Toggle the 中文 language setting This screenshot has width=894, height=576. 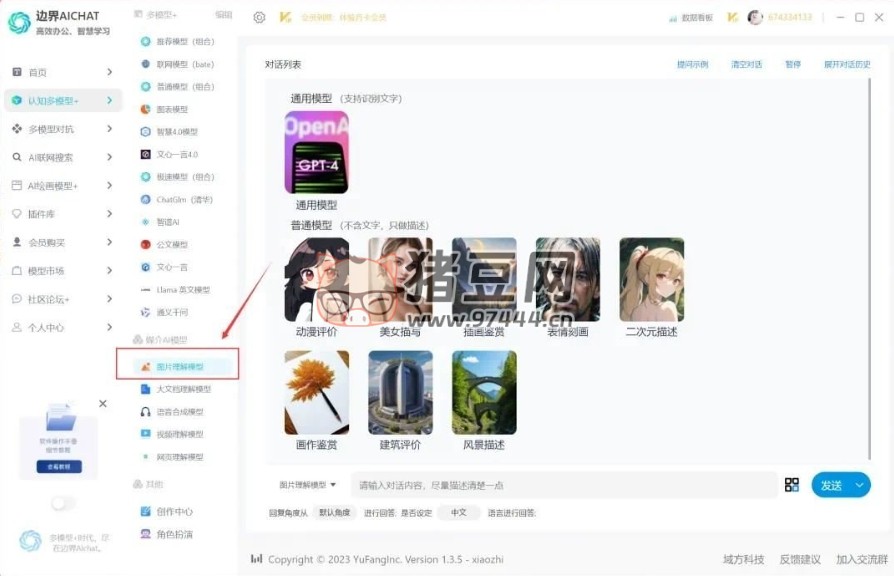pyautogui.click(x=459, y=513)
